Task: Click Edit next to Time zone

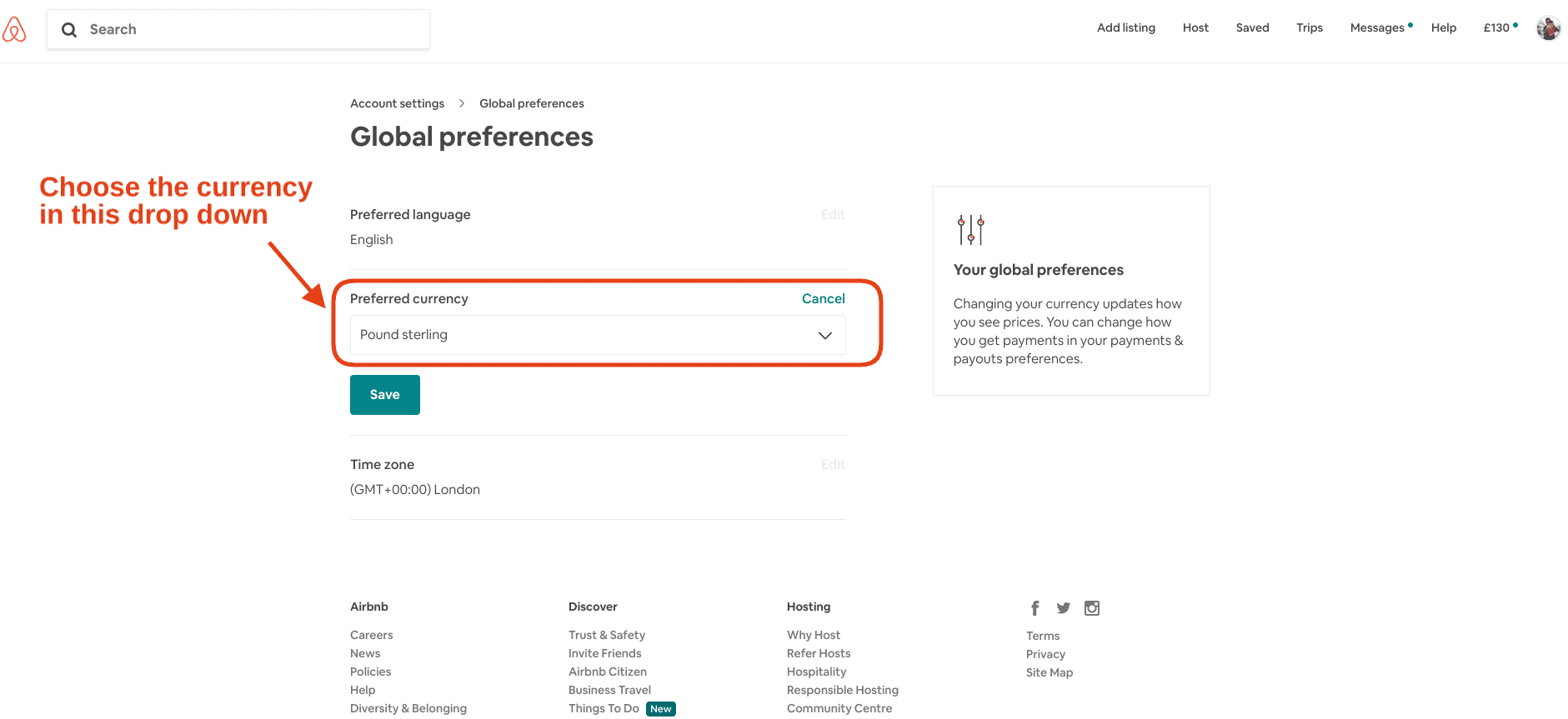Action: 833,464
